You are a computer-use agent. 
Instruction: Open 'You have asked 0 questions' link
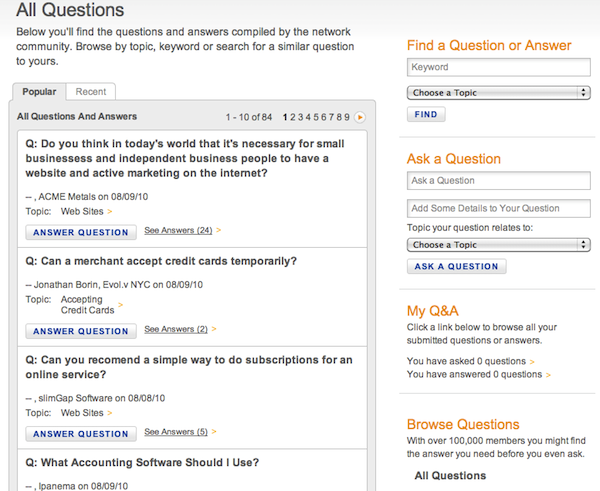coord(466,361)
